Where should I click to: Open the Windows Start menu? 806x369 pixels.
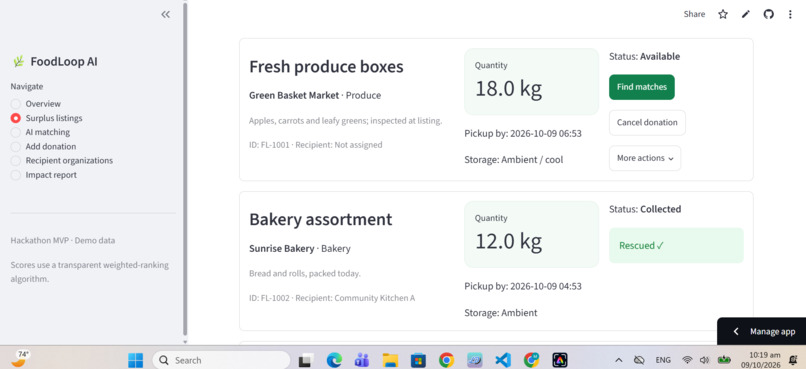click(x=136, y=360)
